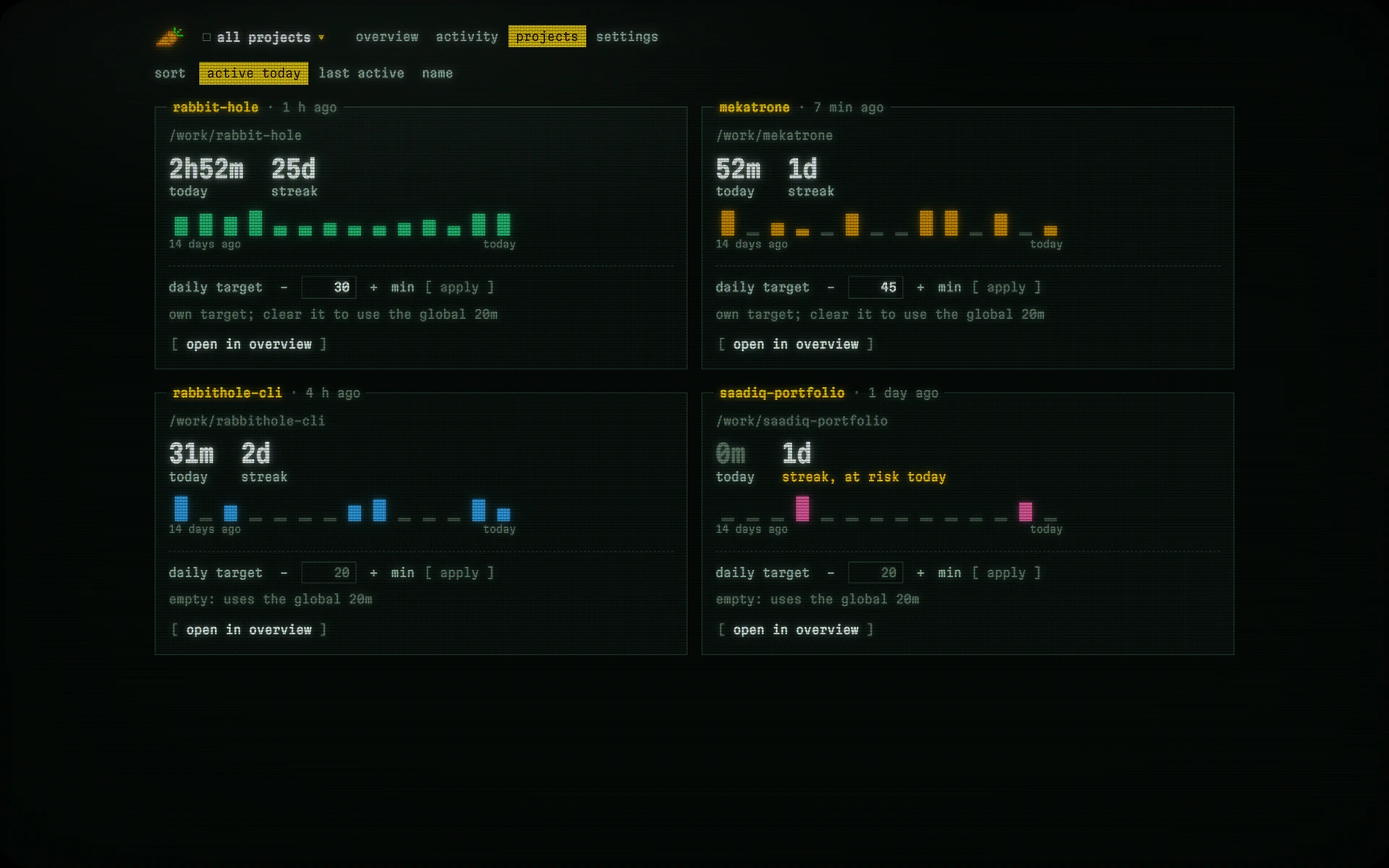Image resolution: width=1389 pixels, height=868 pixels.
Task: Open the mekatrone project title
Action: tap(755, 107)
